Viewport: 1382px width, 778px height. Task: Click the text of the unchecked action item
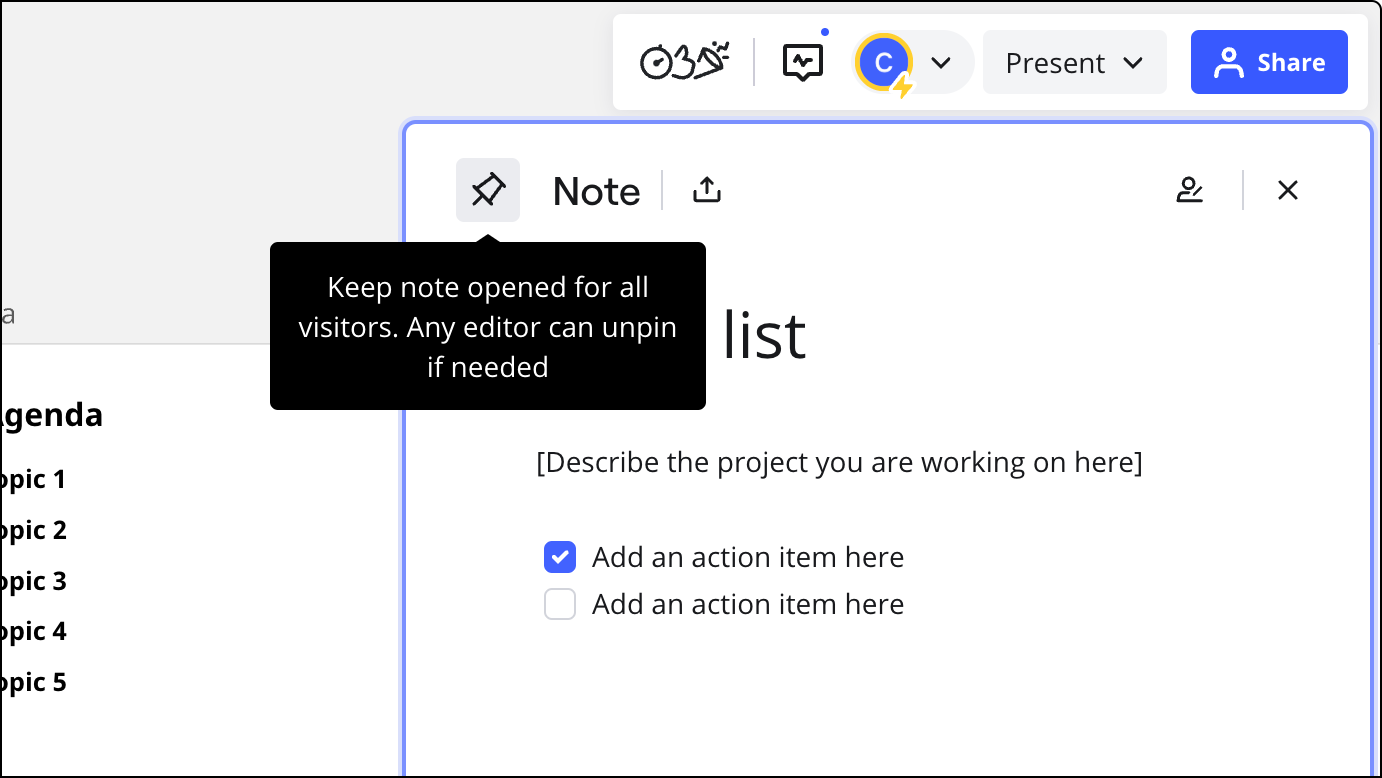point(747,604)
